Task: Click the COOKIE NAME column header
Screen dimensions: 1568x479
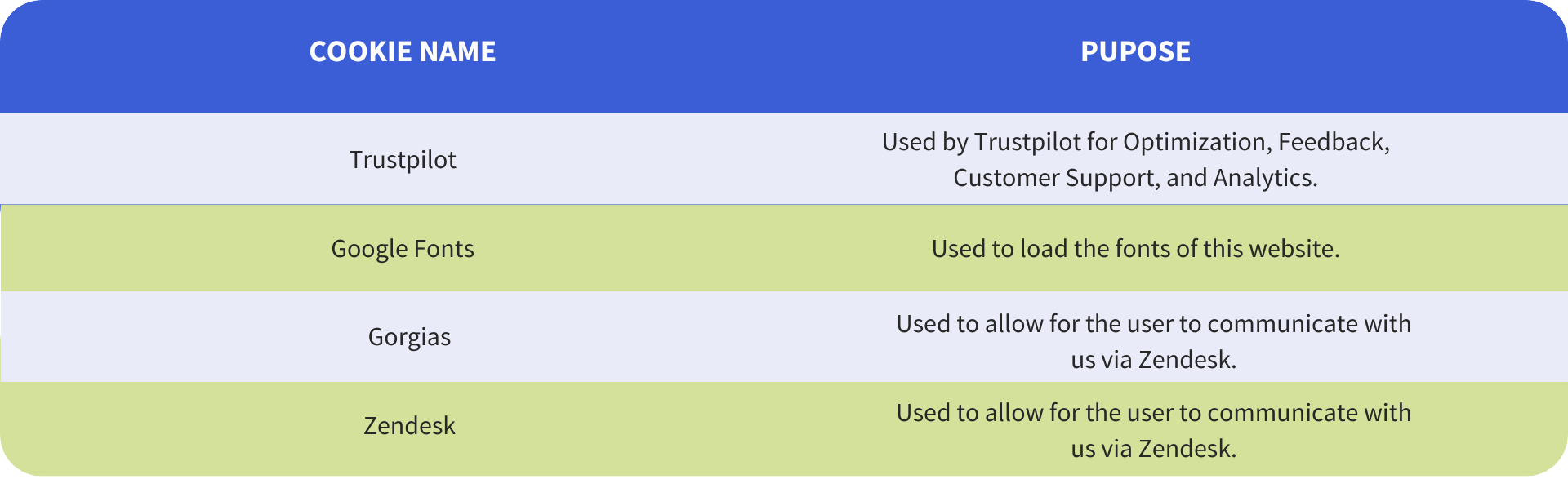Action: tap(403, 51)
